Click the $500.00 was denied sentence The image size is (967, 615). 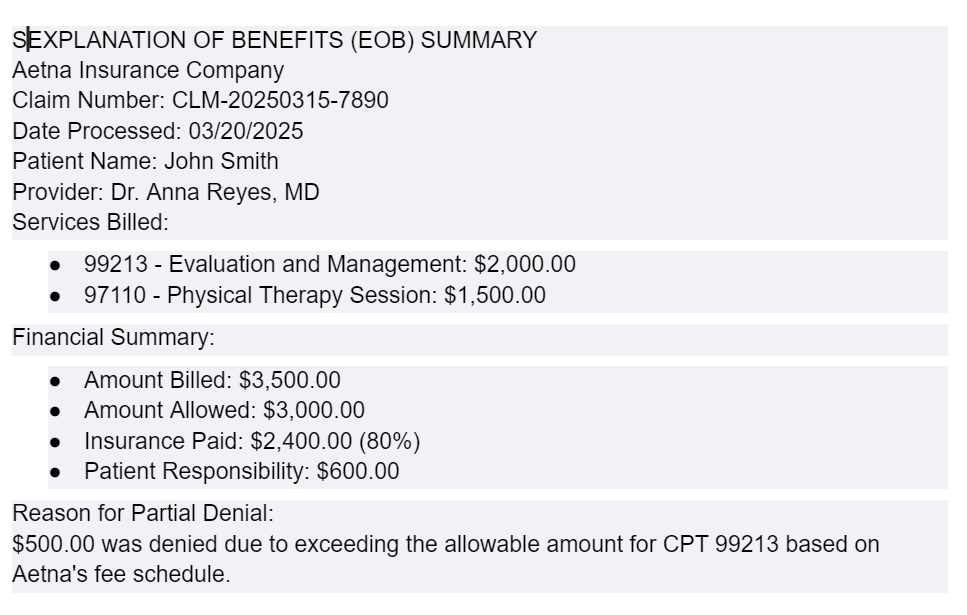click(x=446, y=559)
